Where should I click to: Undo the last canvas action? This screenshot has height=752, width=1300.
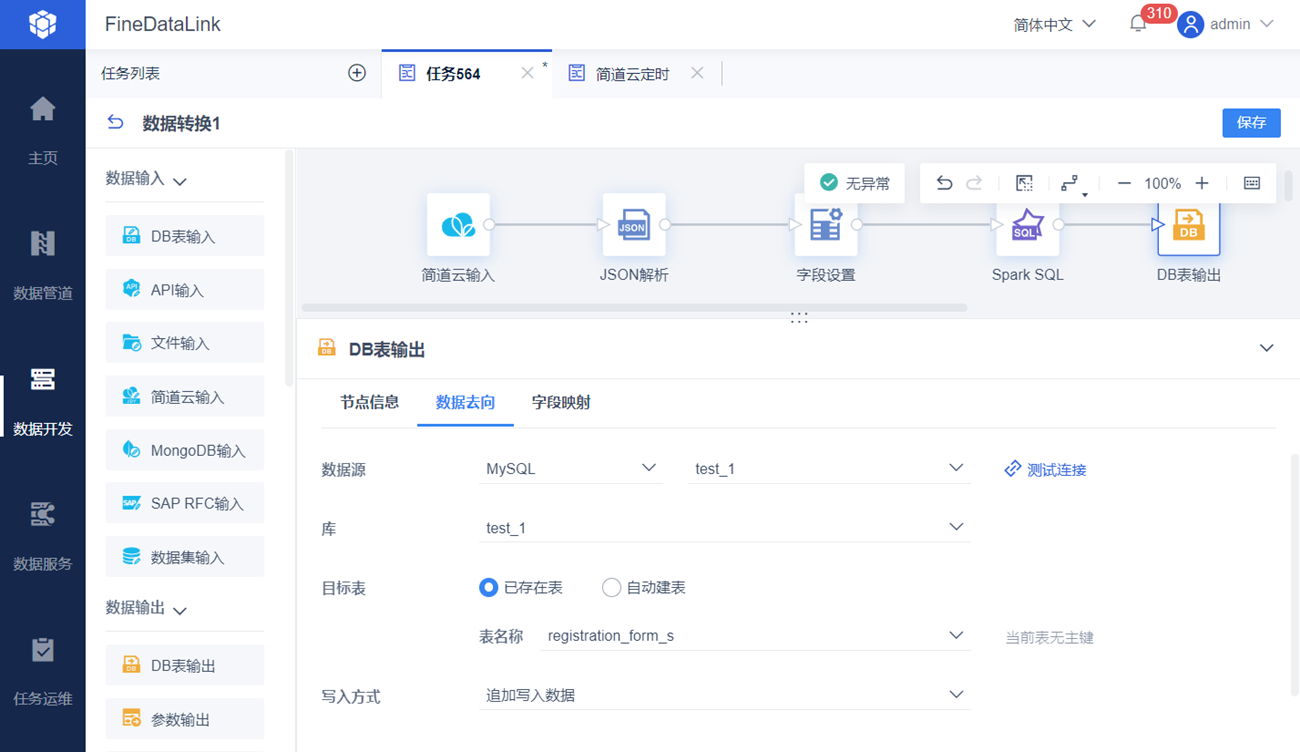point(944,183)
